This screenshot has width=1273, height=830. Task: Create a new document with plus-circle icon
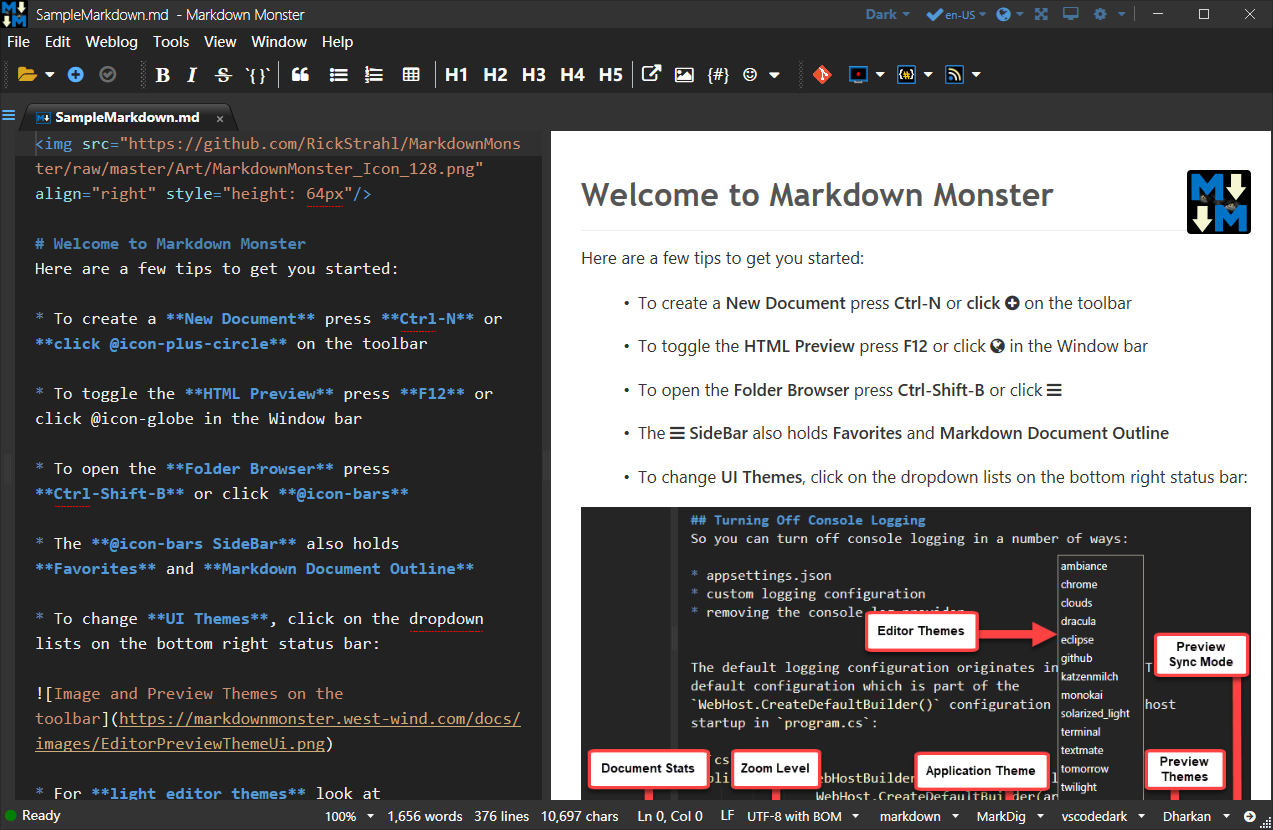coord(76,74)
